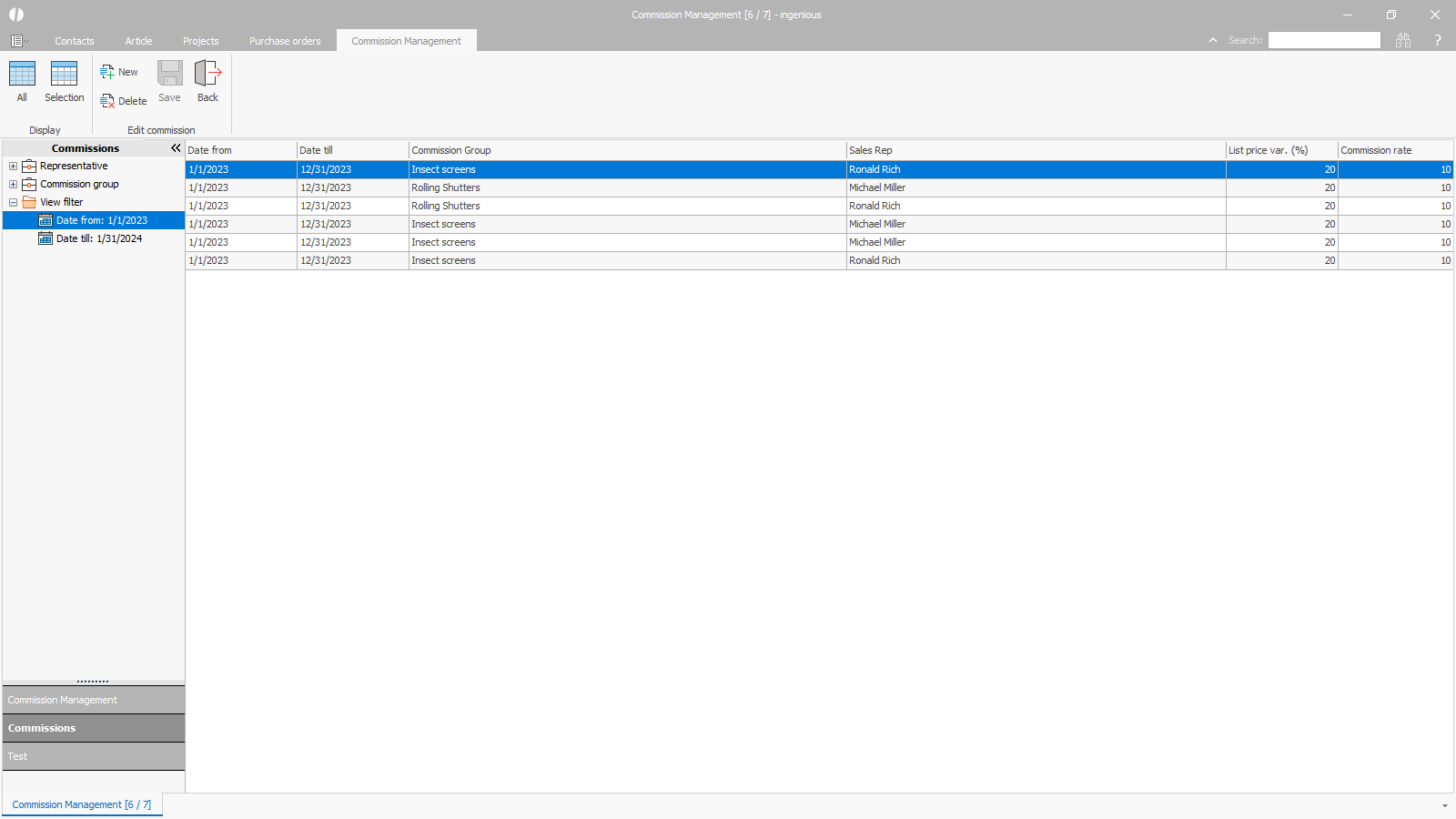1456x819 pixels.
Task: Open the help question mark
Action: point(1438,40)
